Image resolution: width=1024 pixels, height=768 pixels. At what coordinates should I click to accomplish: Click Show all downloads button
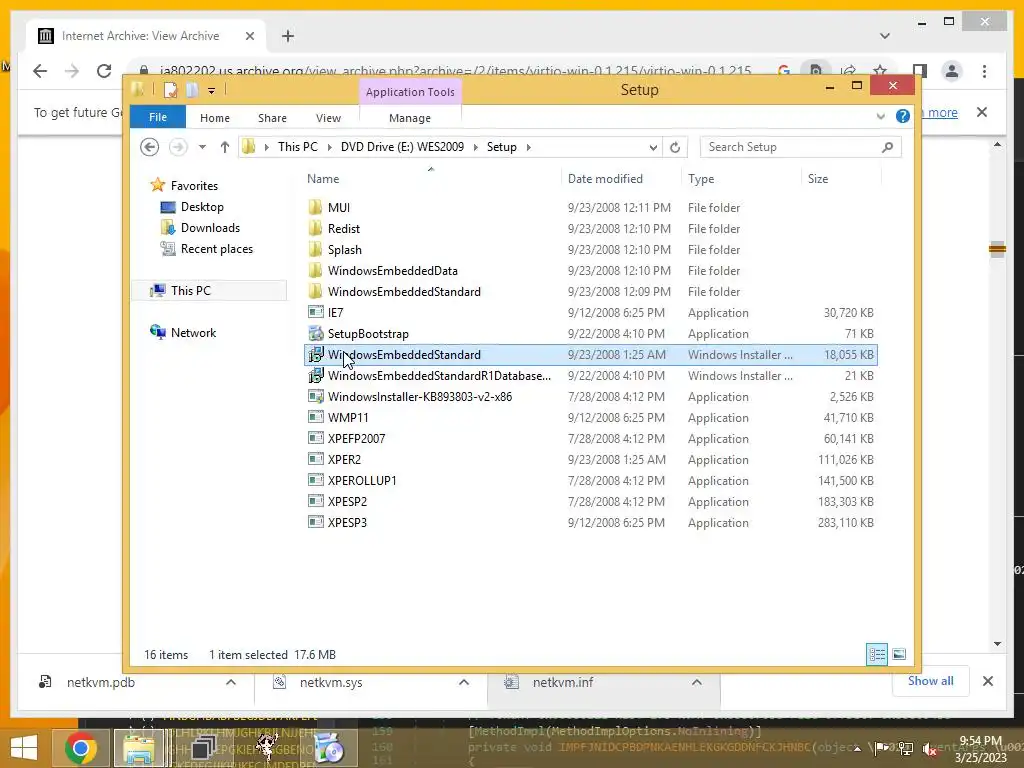click(931, 681)
